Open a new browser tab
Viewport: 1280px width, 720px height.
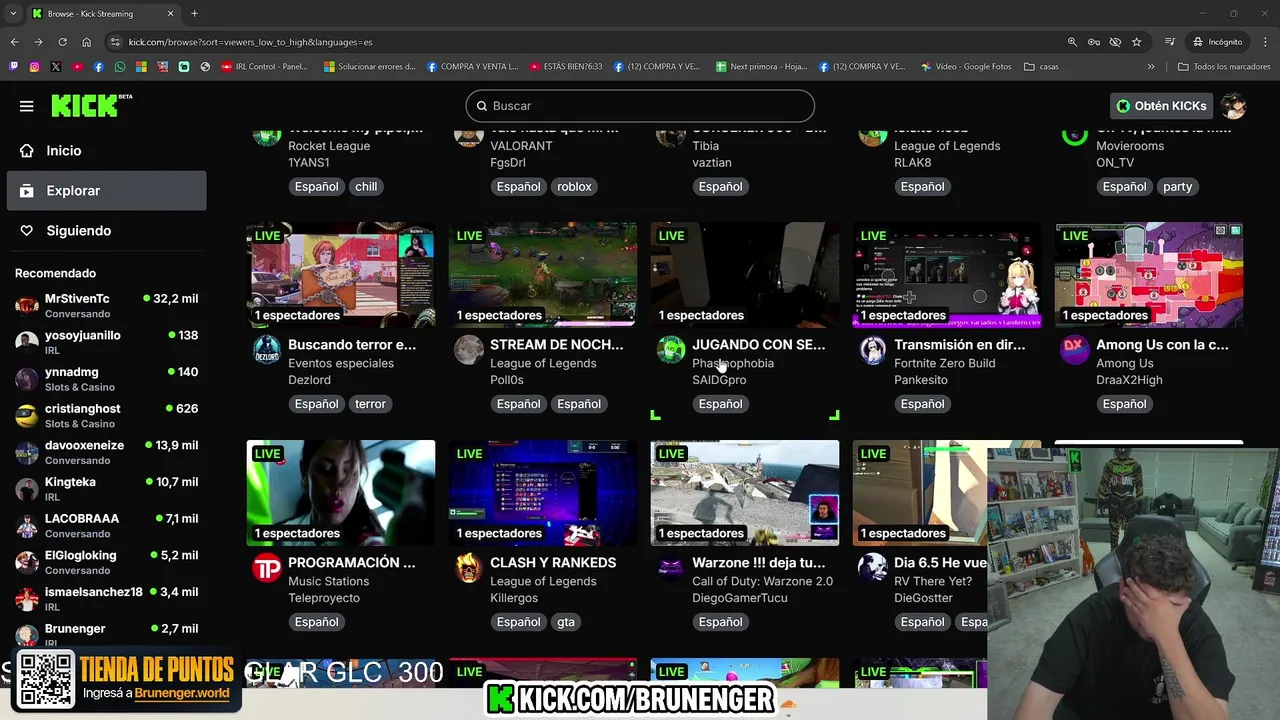[194, 14]
